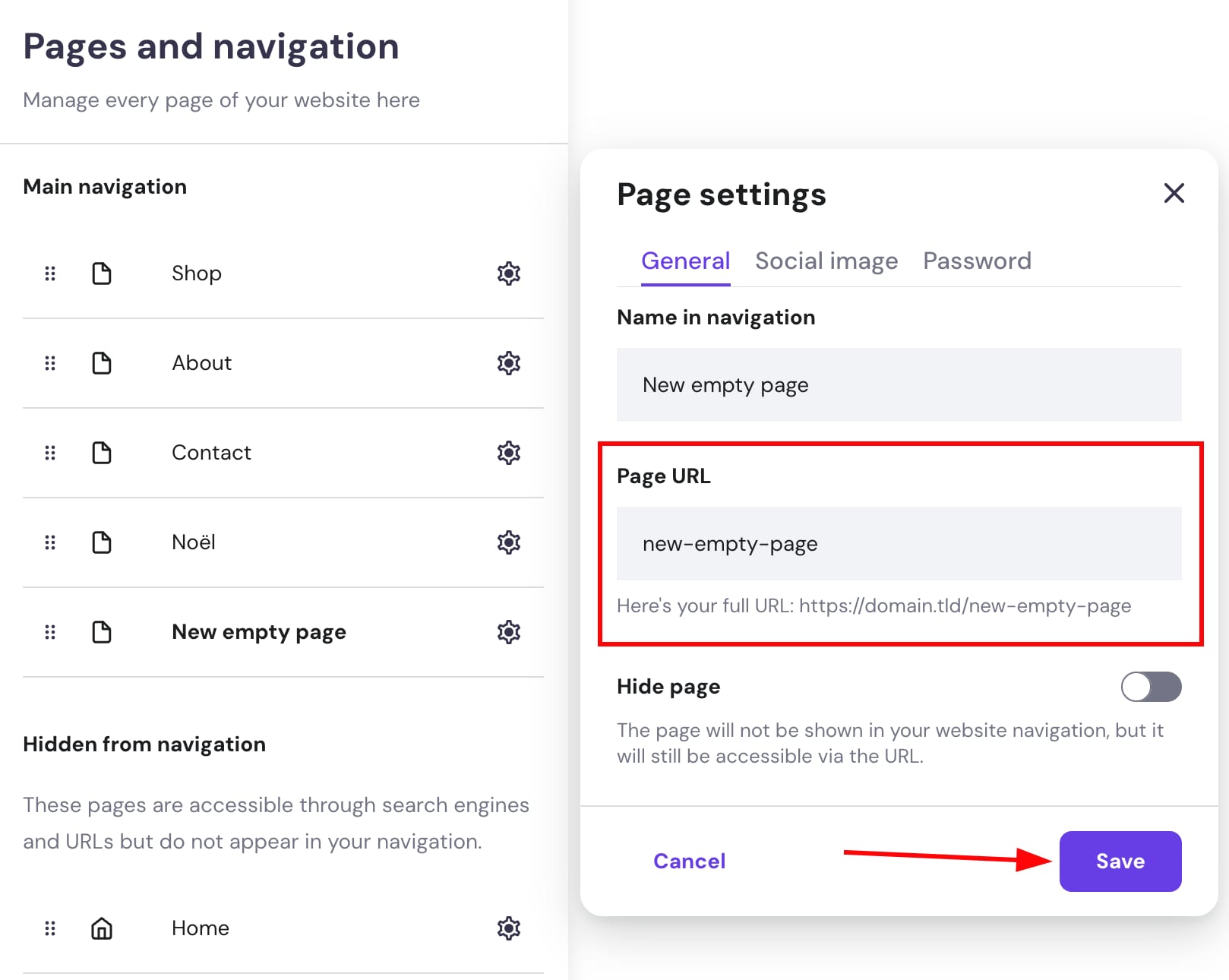1229x980 pixels.
Task: Click the Name in navigation field
Action: pos(899,385)
